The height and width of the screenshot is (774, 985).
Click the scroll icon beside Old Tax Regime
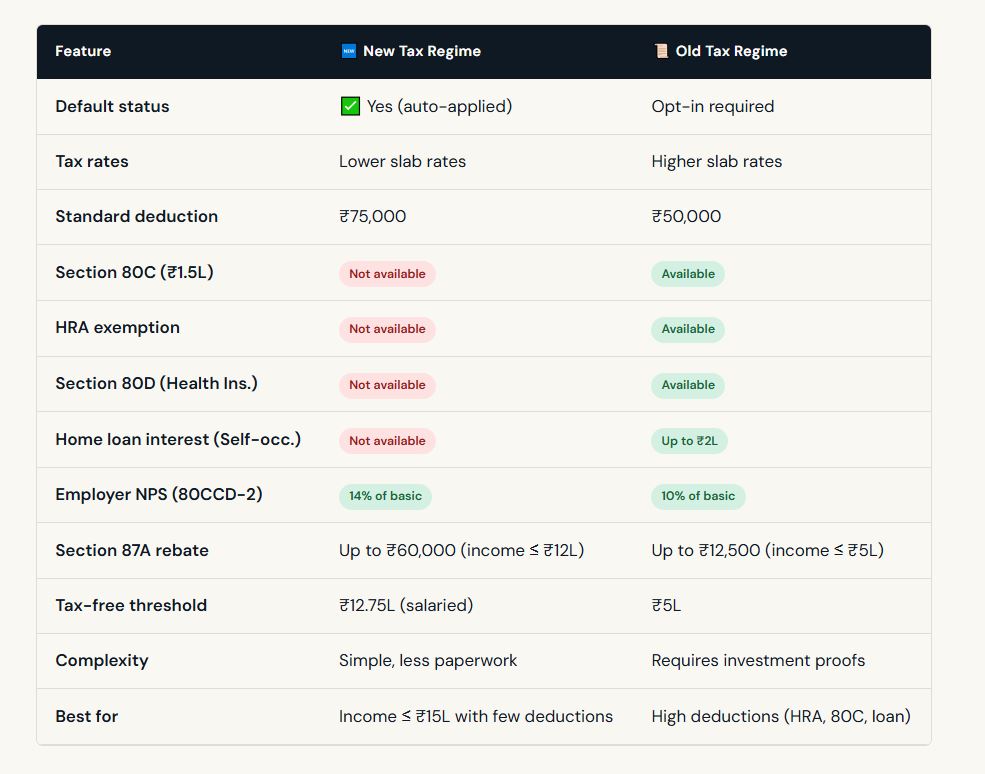(660, 51)
